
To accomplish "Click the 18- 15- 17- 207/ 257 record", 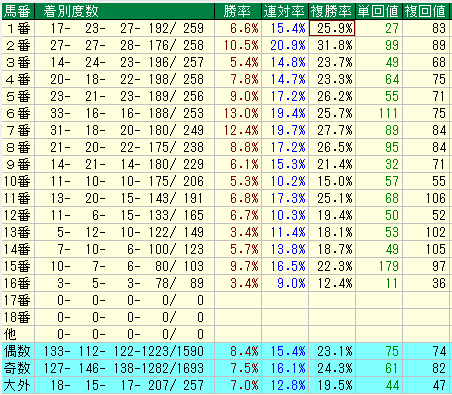I will [127, 385].
